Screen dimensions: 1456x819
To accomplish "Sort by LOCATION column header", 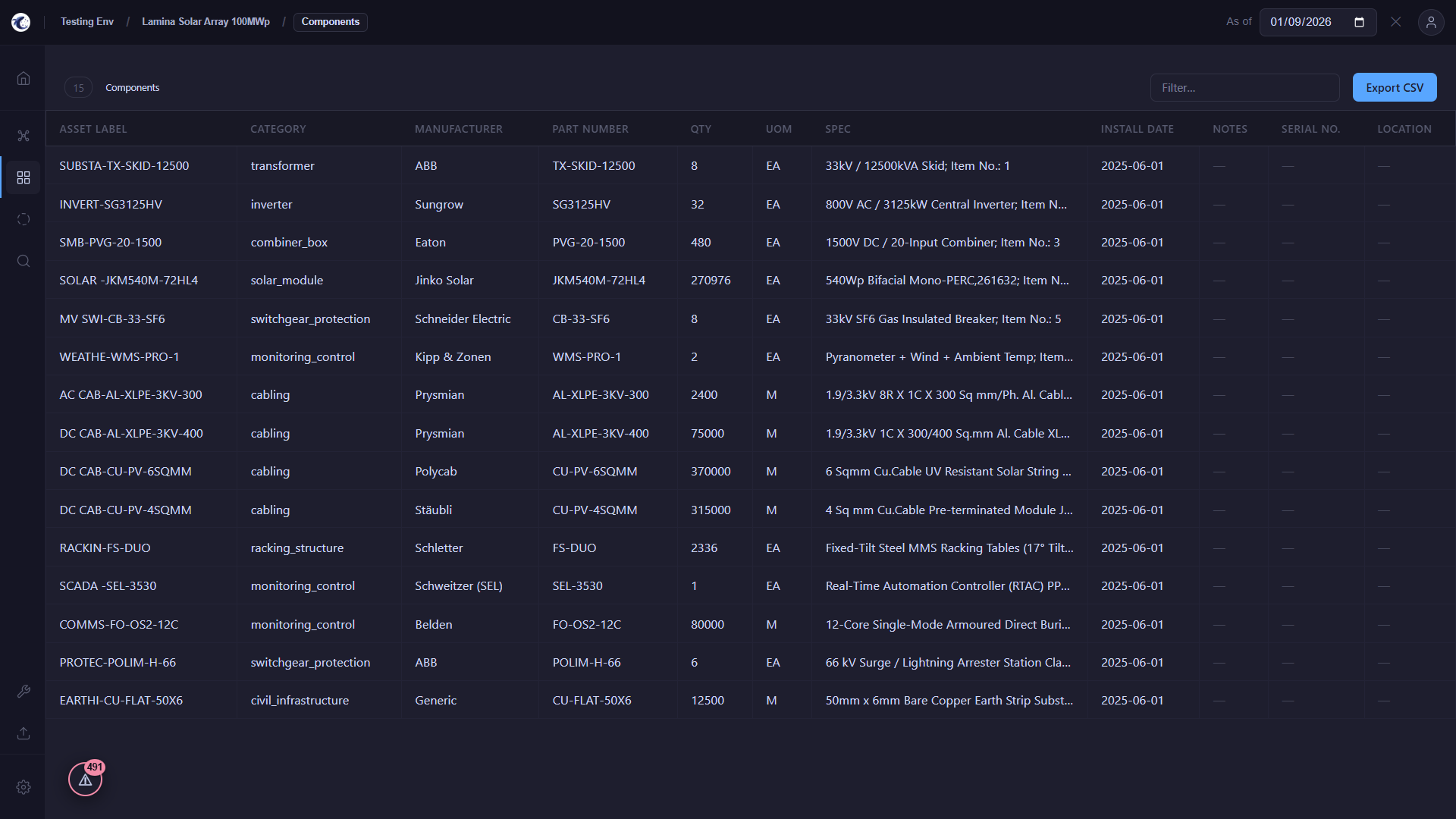I will pyautogui.click(x=1404, y=129).
